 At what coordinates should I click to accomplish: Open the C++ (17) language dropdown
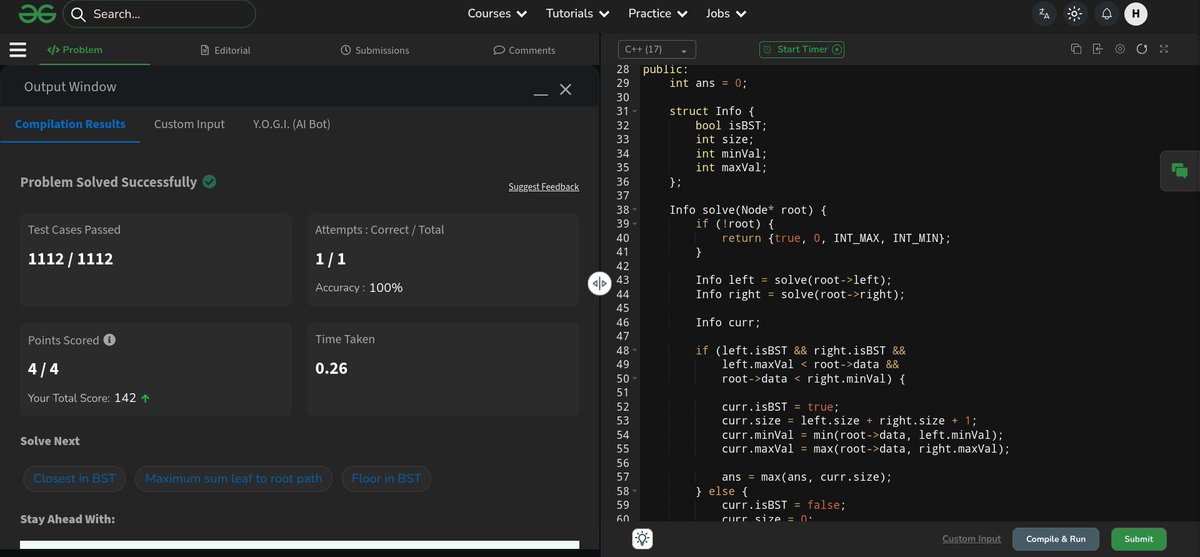pyautogui.click(x=657, y=49)
